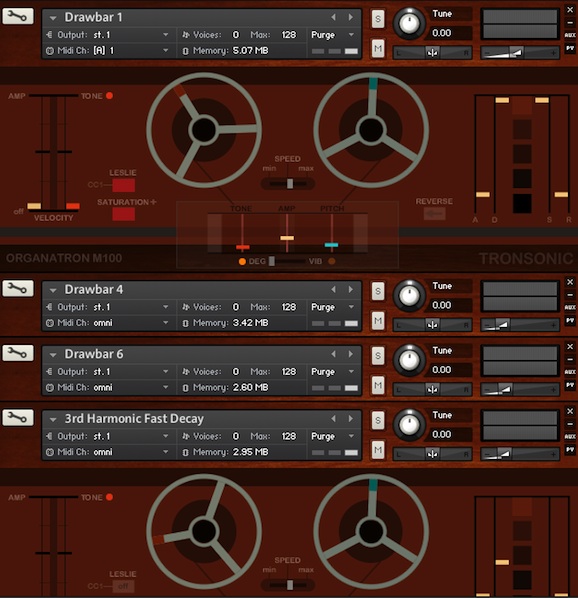Solo the Drawbar 4 instrument
578x598 pixels.
tap(378, 291)
